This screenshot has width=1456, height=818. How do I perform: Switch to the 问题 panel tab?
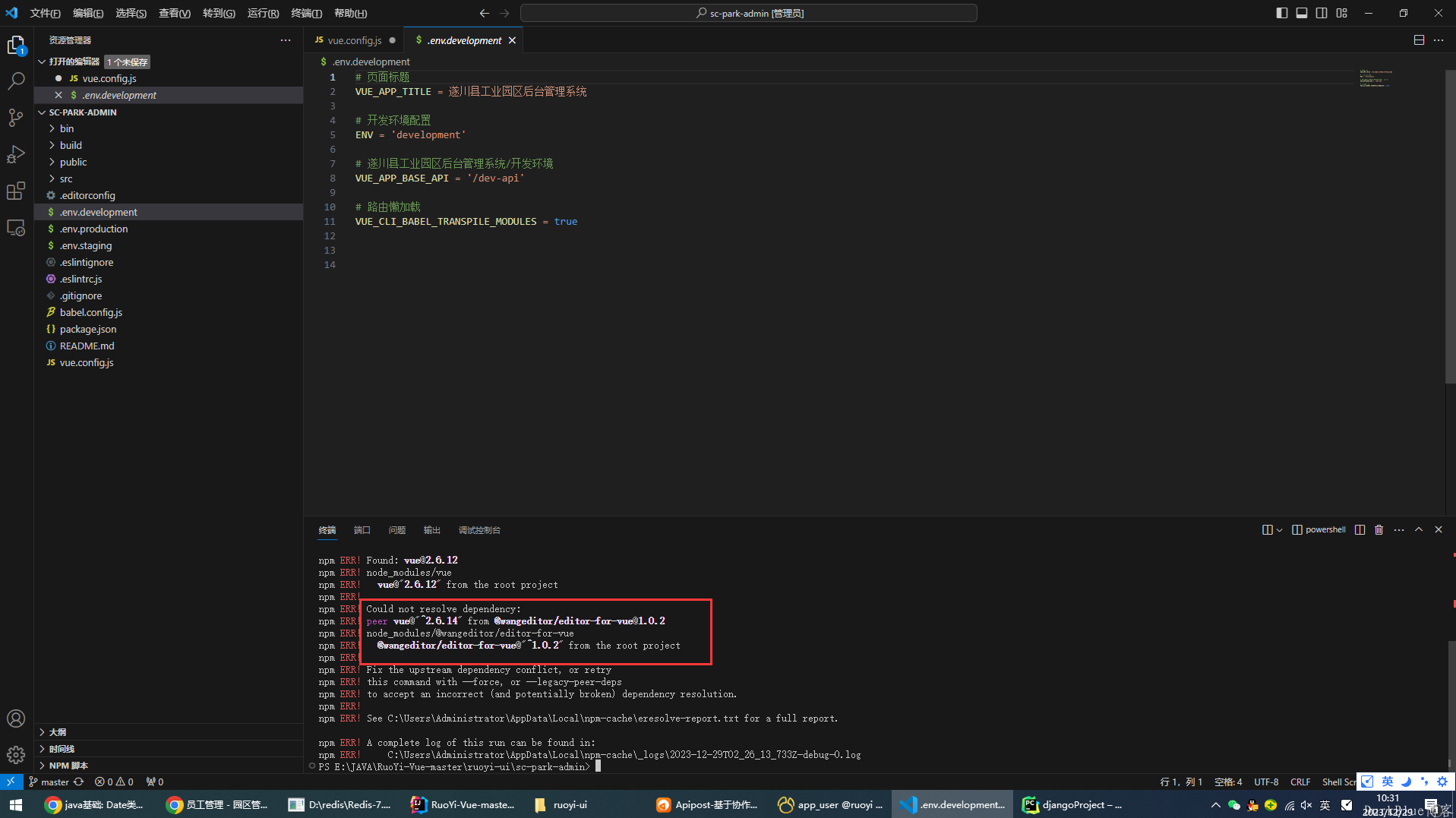coord(397,530)
